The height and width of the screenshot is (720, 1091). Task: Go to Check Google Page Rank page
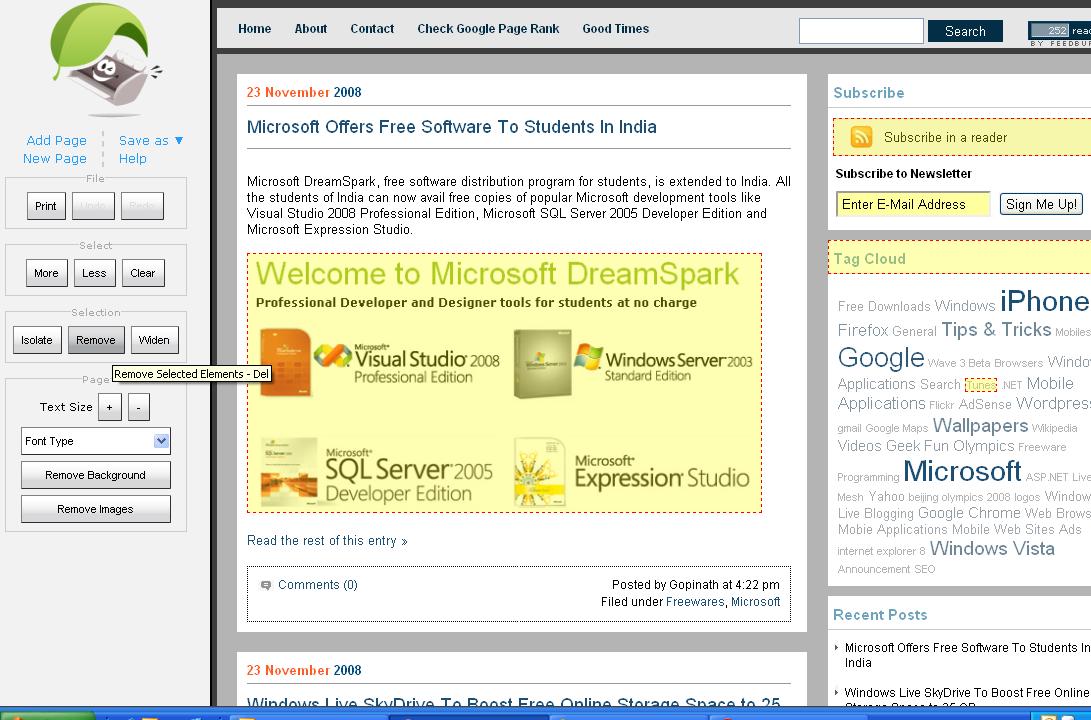[x=488, y=29]
